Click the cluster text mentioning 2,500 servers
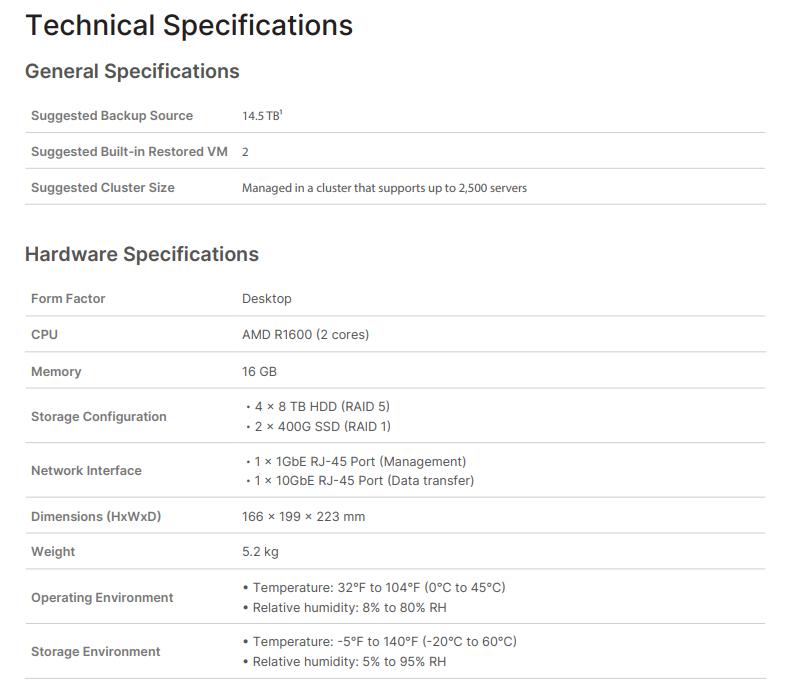Image resolution: width=794 pixels, height=698 pixels. pyautogui.click(x=384, y=188)
